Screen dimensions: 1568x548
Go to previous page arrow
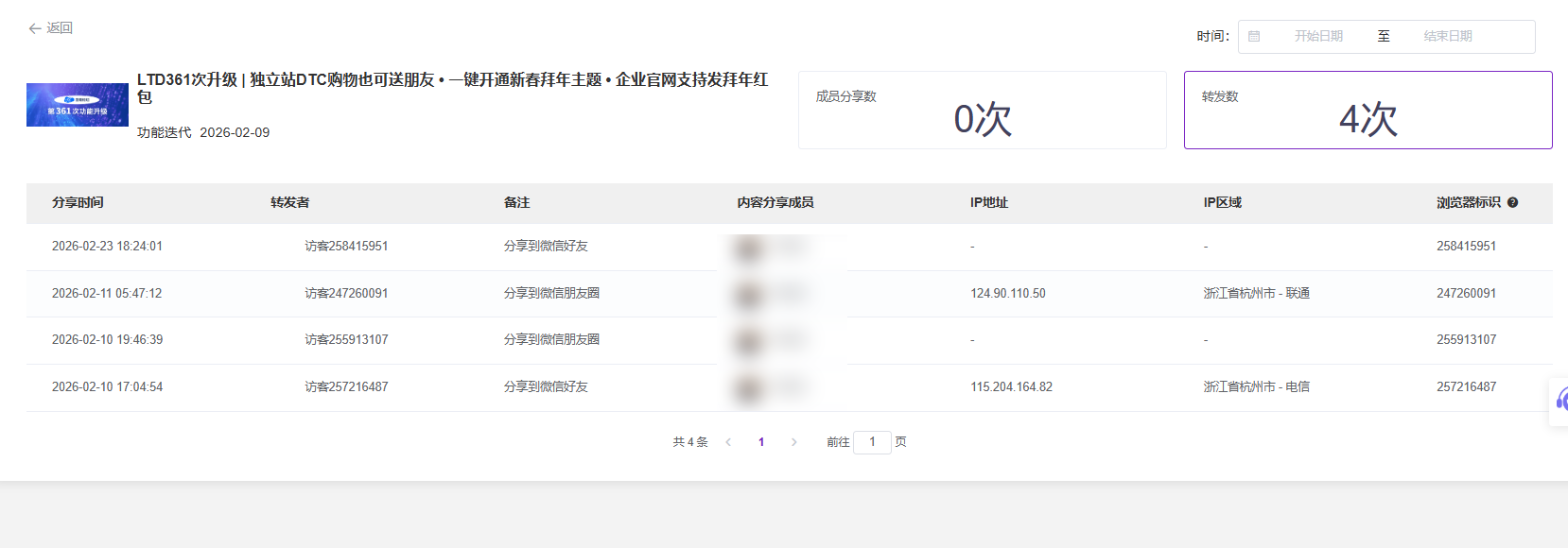coord(728,441)
